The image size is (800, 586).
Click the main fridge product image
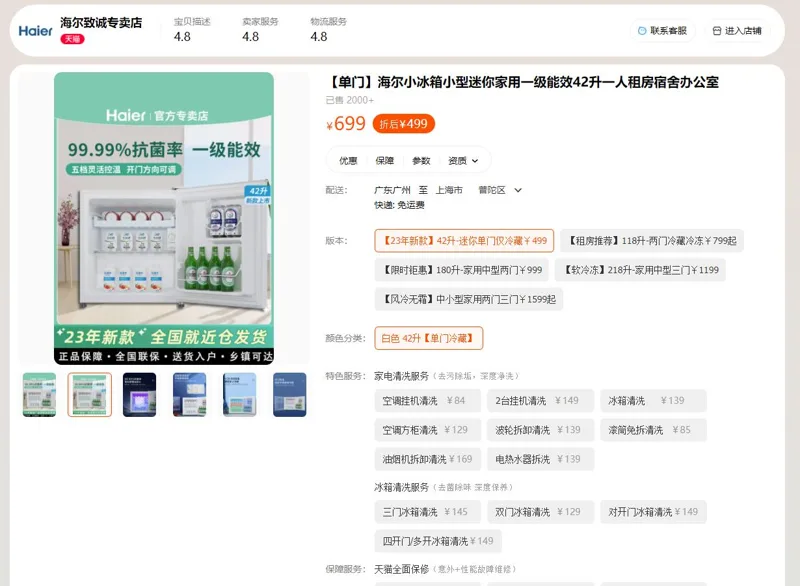(164, 218)
